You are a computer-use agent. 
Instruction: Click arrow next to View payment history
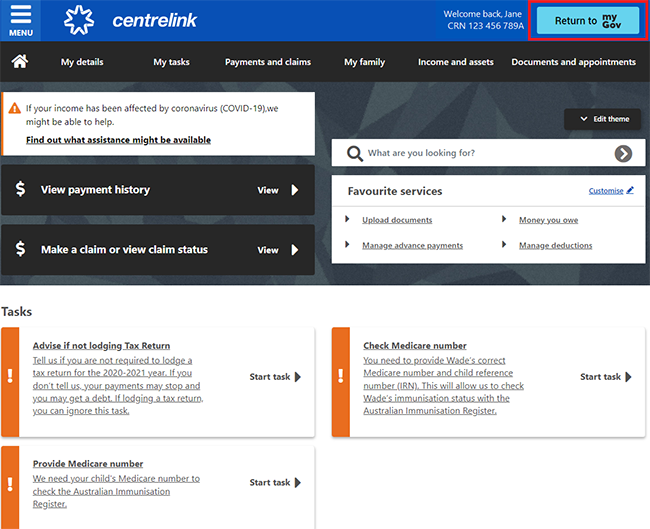(295, 190)
